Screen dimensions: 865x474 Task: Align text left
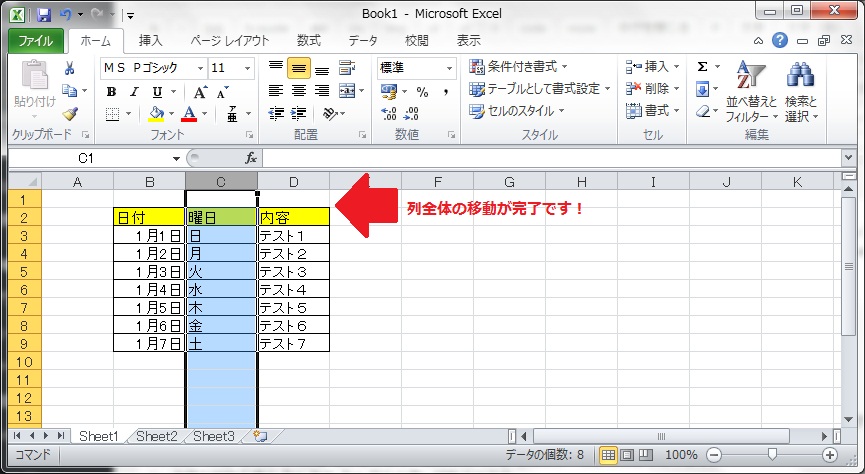coord(276,90)
